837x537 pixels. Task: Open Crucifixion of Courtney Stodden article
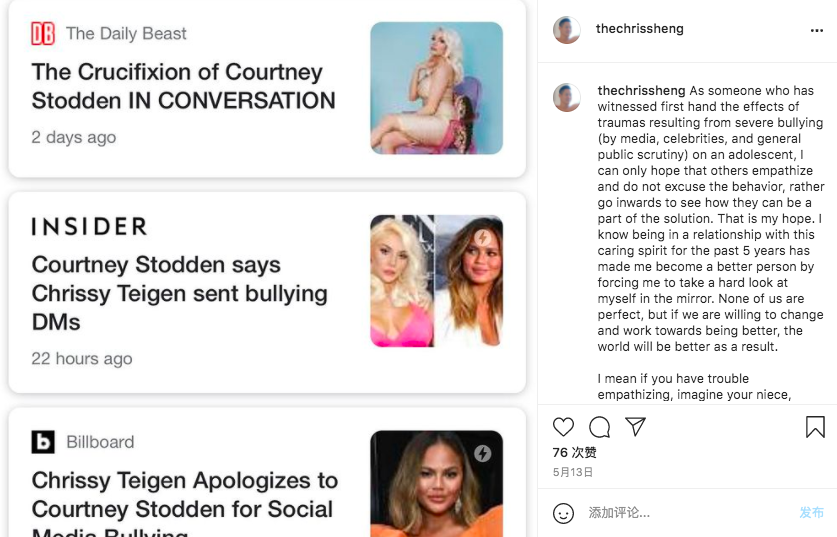[x=183, y=86]
